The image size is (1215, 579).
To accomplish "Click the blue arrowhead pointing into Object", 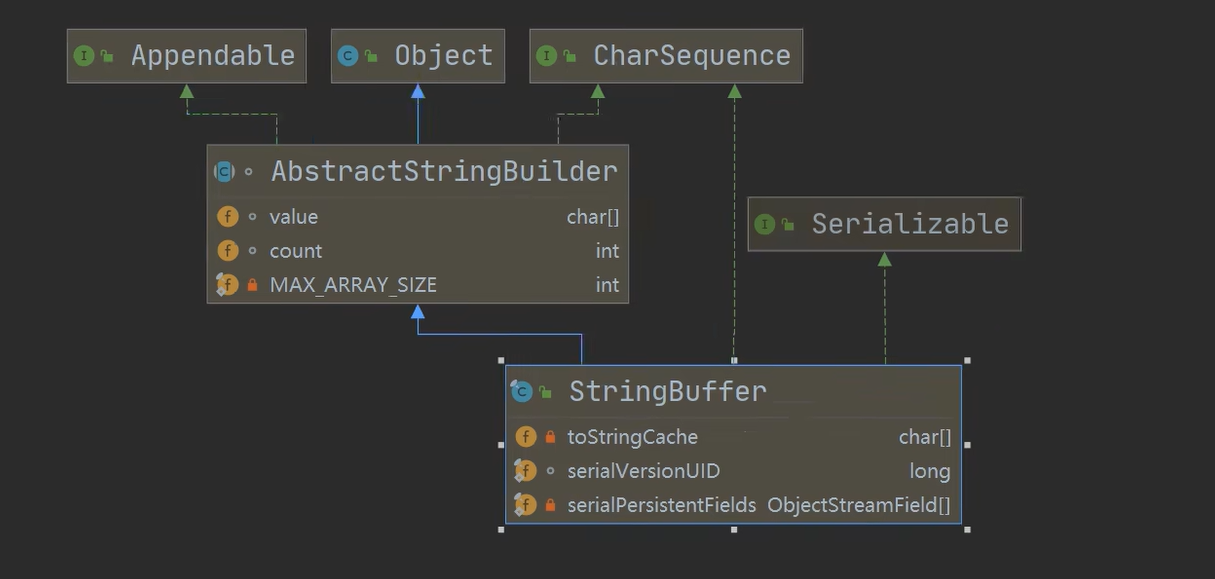I will (418, 91).
